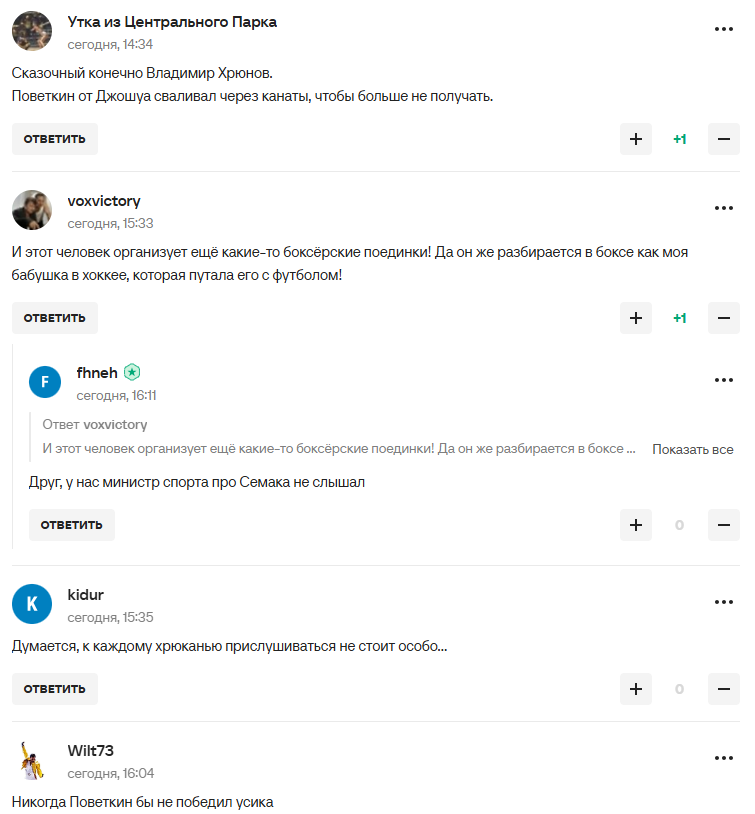
Task: Reply to the Central Park Duck comment
Action: click(x=55, y=139)
